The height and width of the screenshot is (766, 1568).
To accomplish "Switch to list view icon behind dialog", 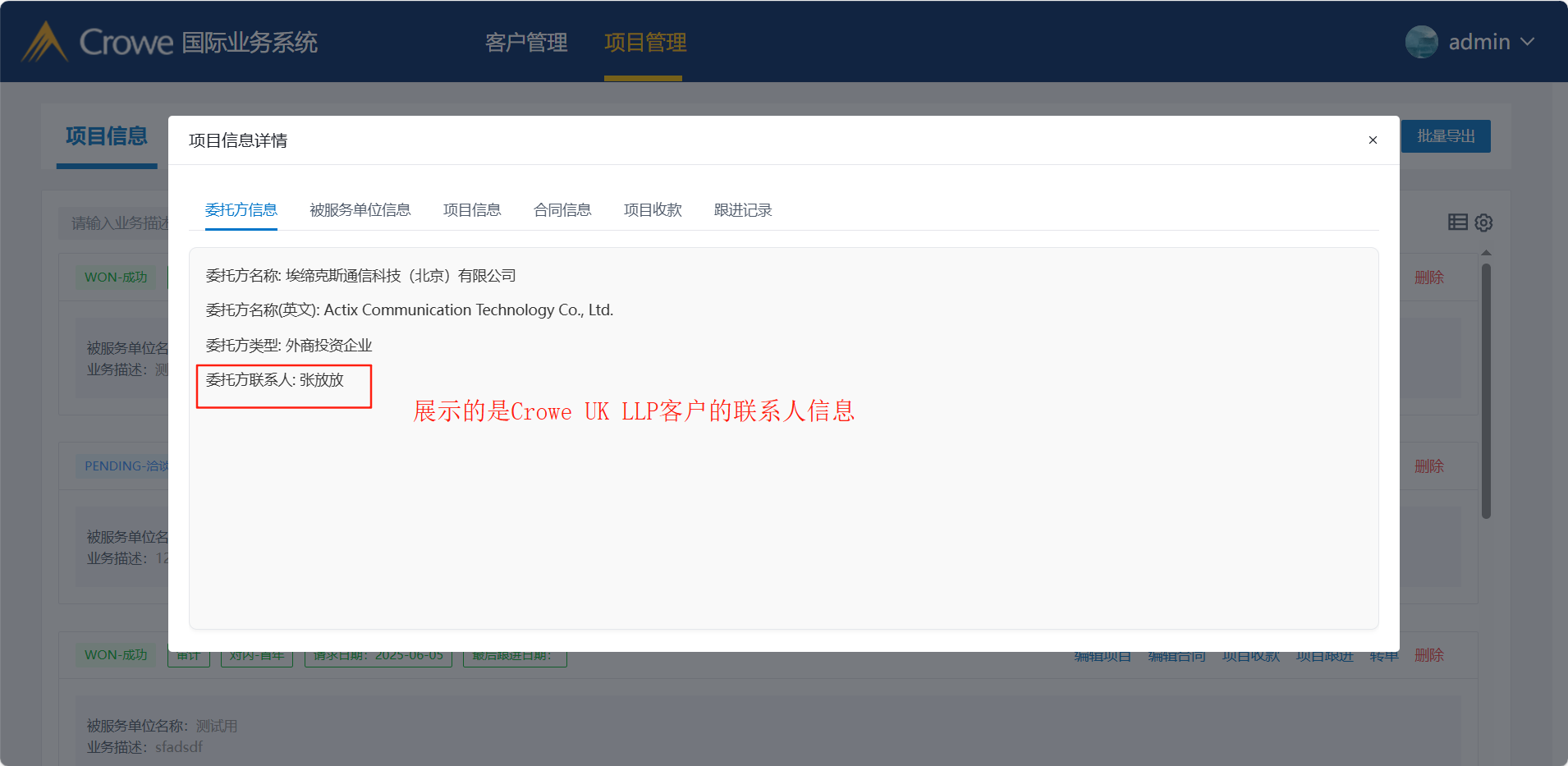I will tap(1458, 222).
